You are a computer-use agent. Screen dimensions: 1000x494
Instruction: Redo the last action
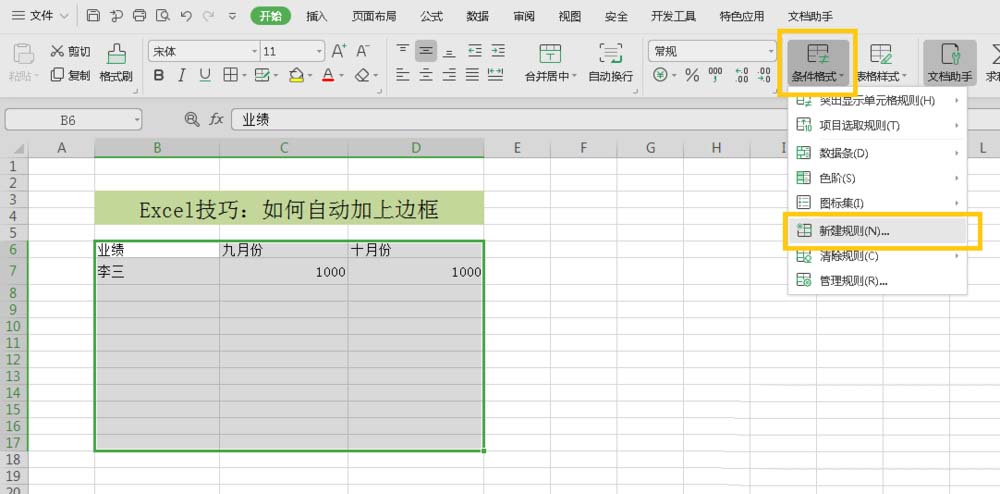tap(208, 16)
